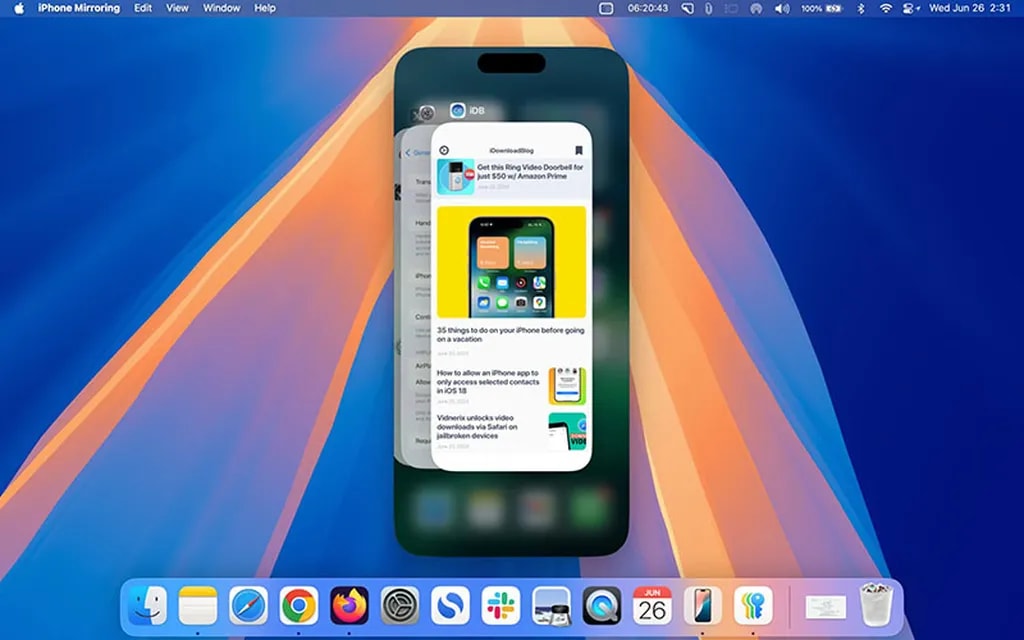Screen dimensions: 1024x640
Task: Open Firefox from the Dock
Action: (349, 606)
